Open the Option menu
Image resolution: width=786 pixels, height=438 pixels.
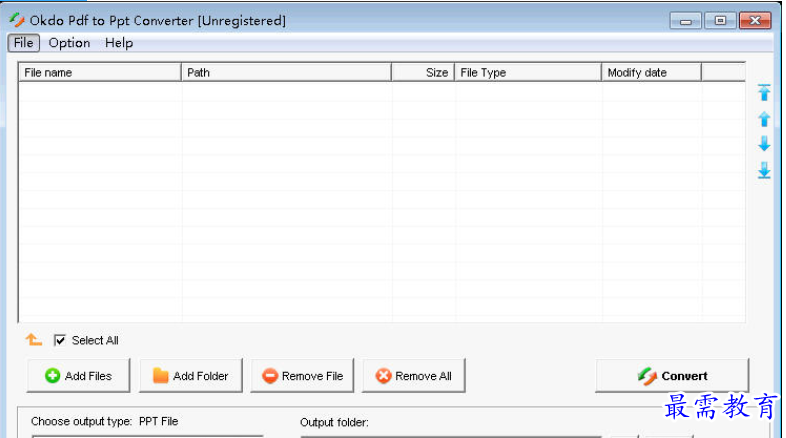click(69, 43)
